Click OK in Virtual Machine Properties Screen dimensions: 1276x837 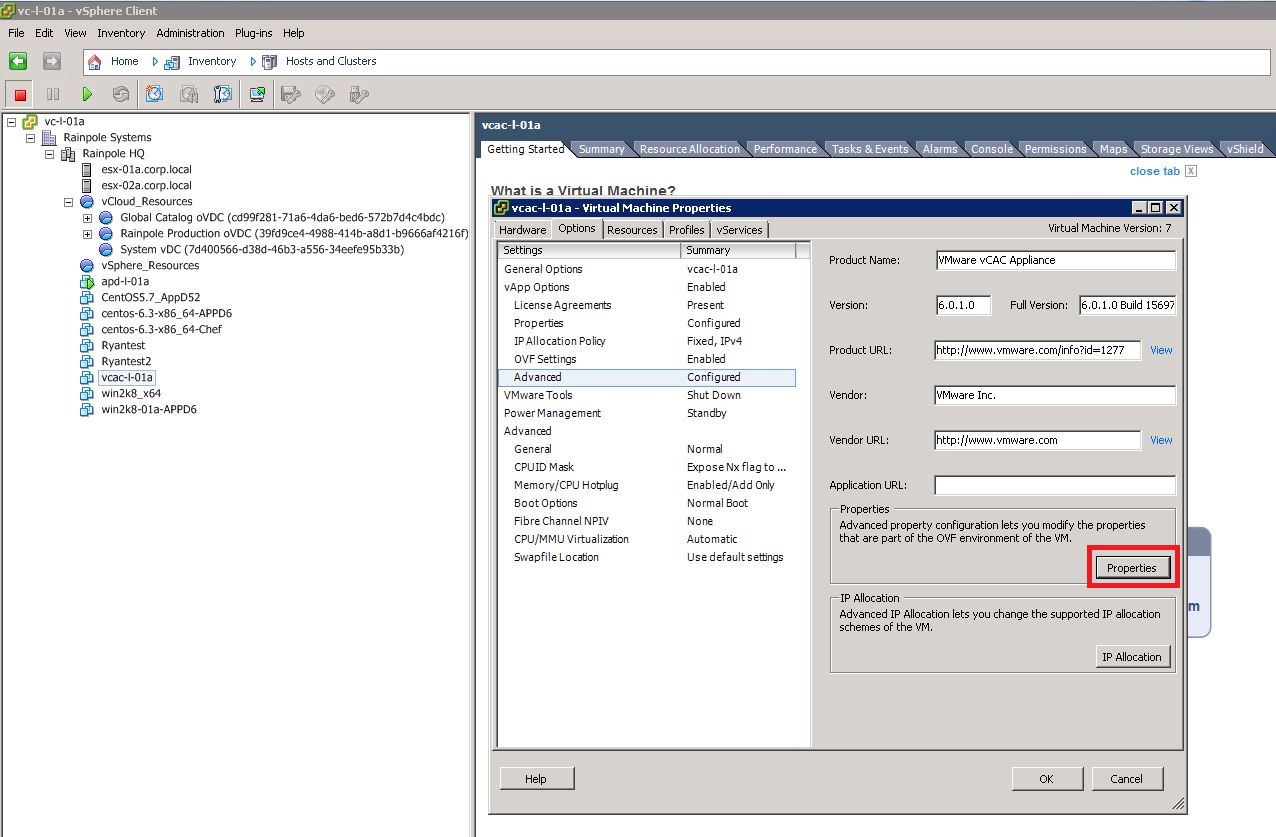1046,779
